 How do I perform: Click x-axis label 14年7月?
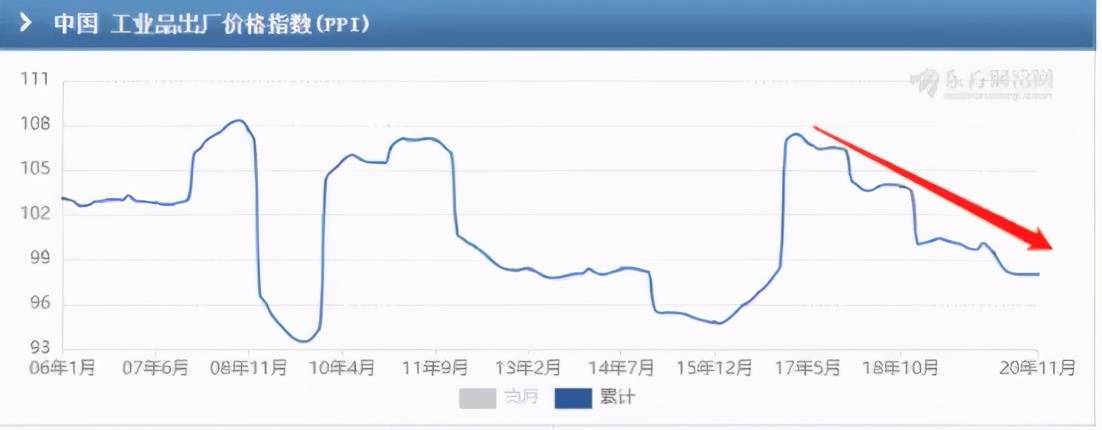point(621,367)
